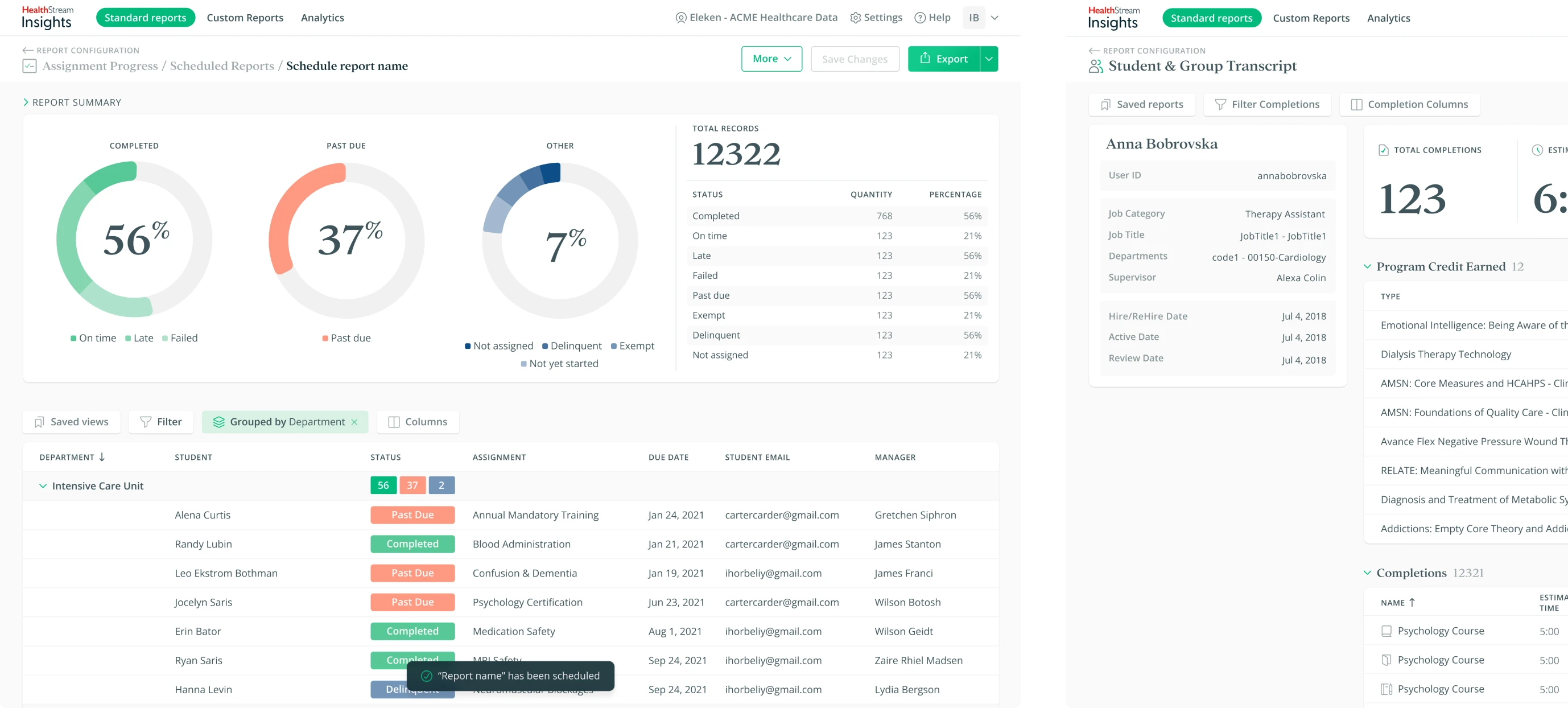Viewport: 1568px width, 708px height.
Task: Click the Export button
Action: coord(943,59)
